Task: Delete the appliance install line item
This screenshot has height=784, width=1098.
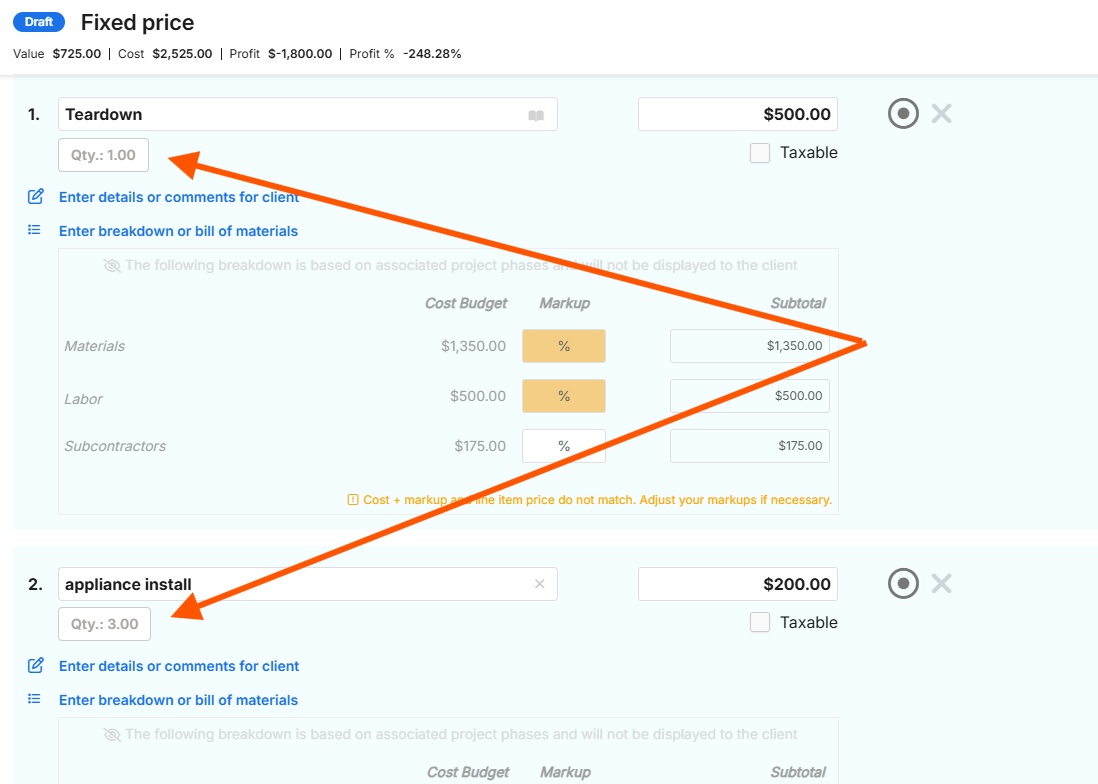Action: pyautogui.click(x=941, y=584)
